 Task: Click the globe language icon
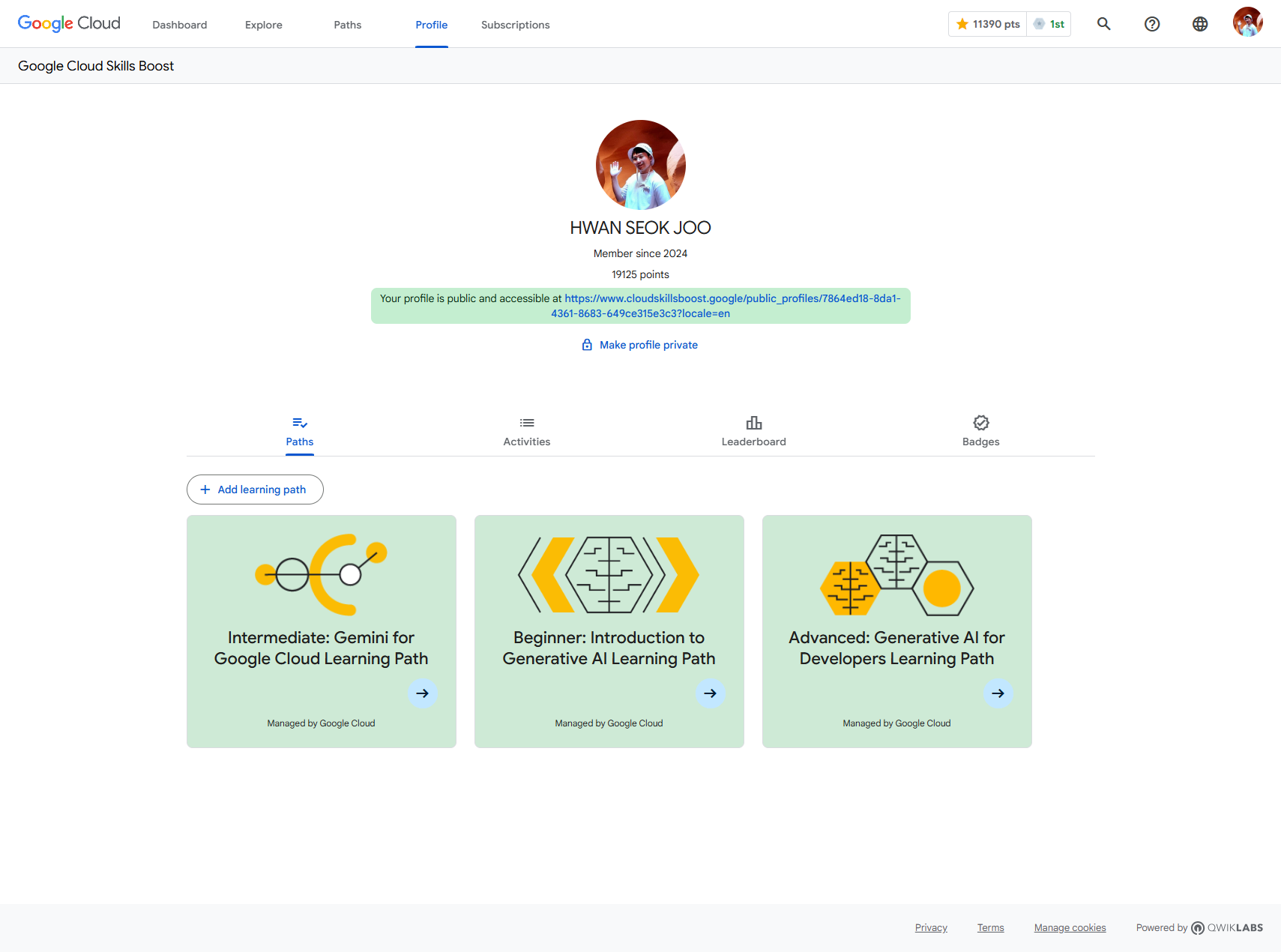pyautogui.click(x=1200, y=24)
